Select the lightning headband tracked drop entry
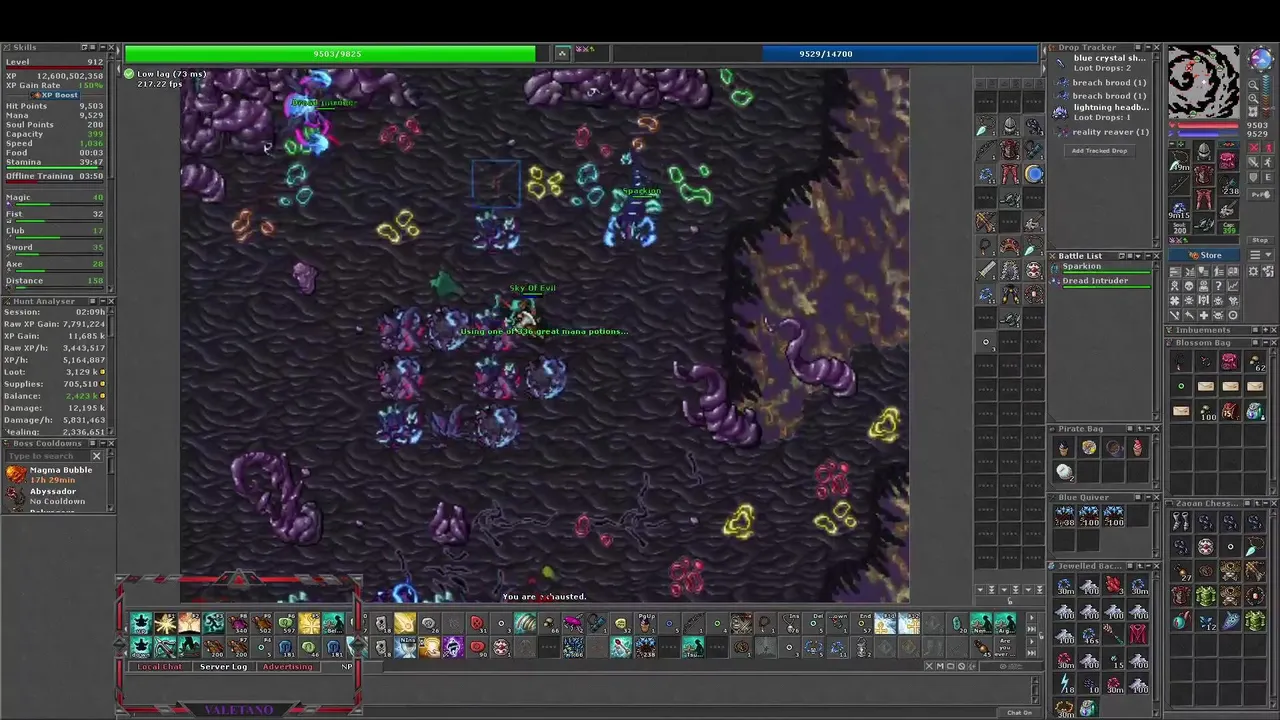This screenshot has width=1280, height=720. point(1100,113)
